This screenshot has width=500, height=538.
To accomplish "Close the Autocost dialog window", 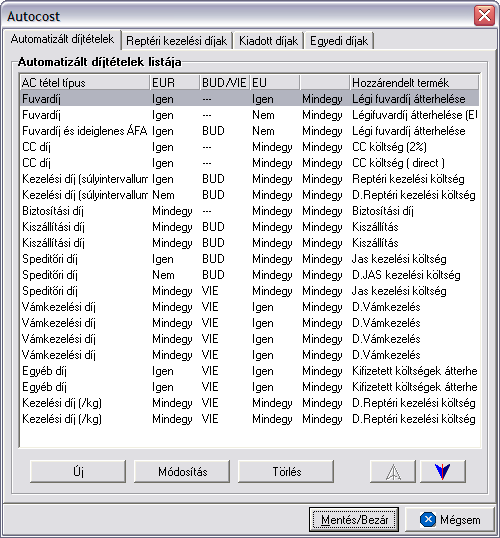I will coord(484,15).
